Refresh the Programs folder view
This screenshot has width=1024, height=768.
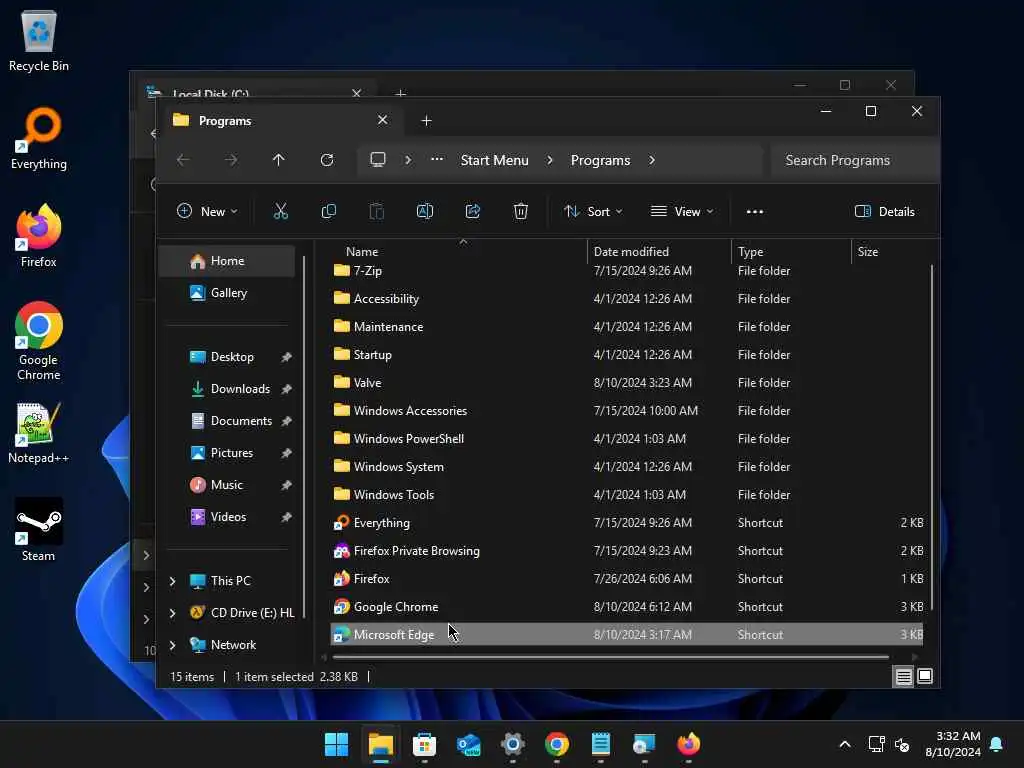pos(327,160)
